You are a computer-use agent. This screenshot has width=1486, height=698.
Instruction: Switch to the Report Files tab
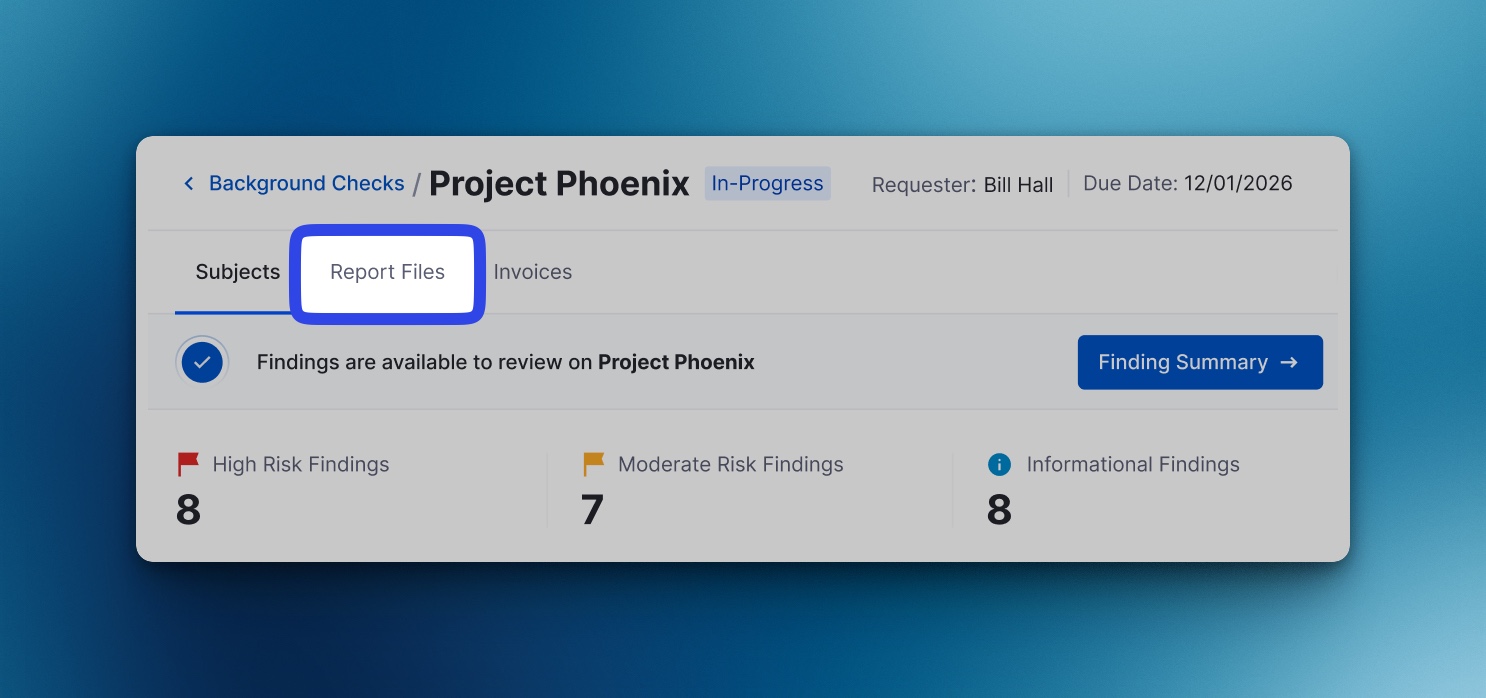pyautogui.click(x=387, y=272)
